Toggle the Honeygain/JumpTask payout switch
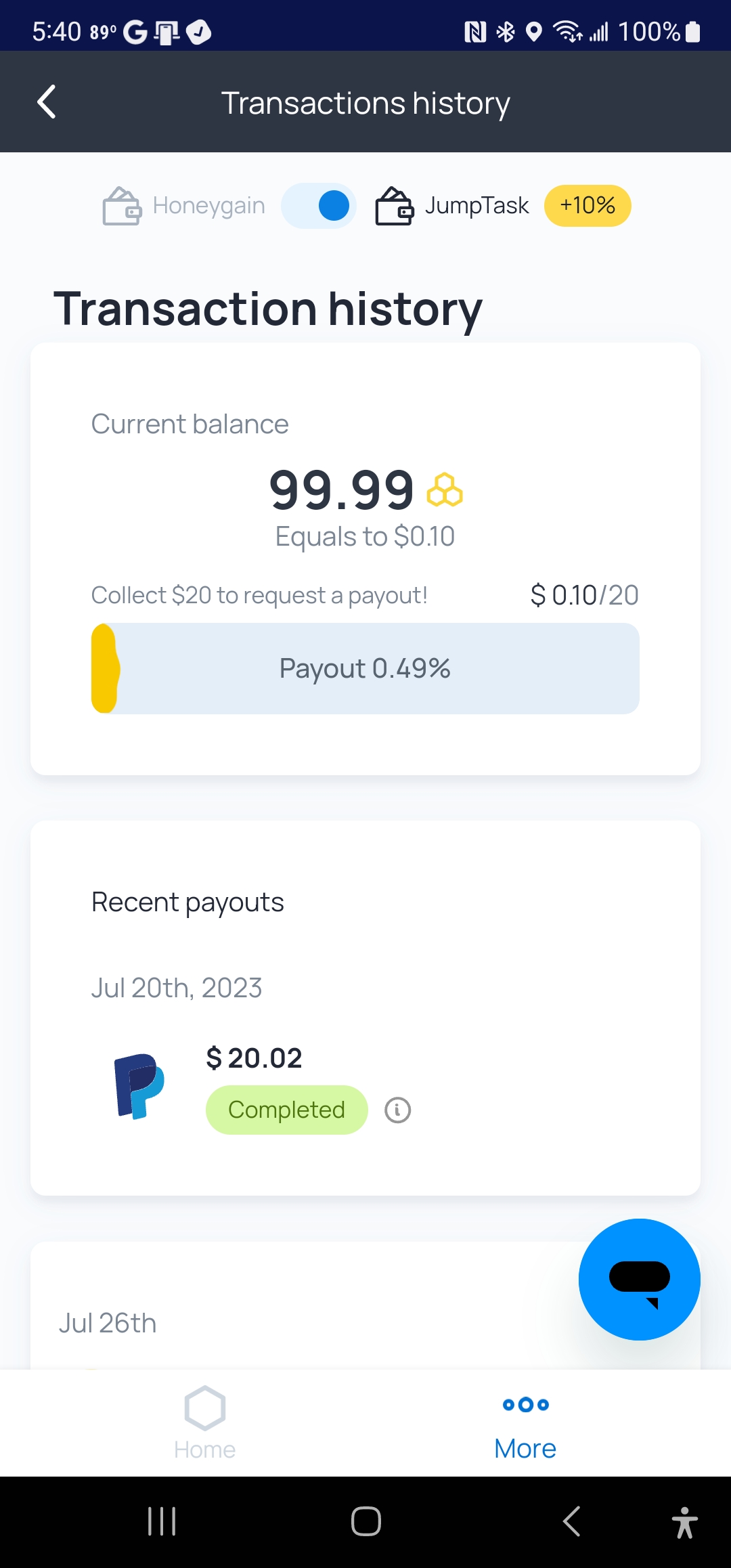 tap(319, 206)
